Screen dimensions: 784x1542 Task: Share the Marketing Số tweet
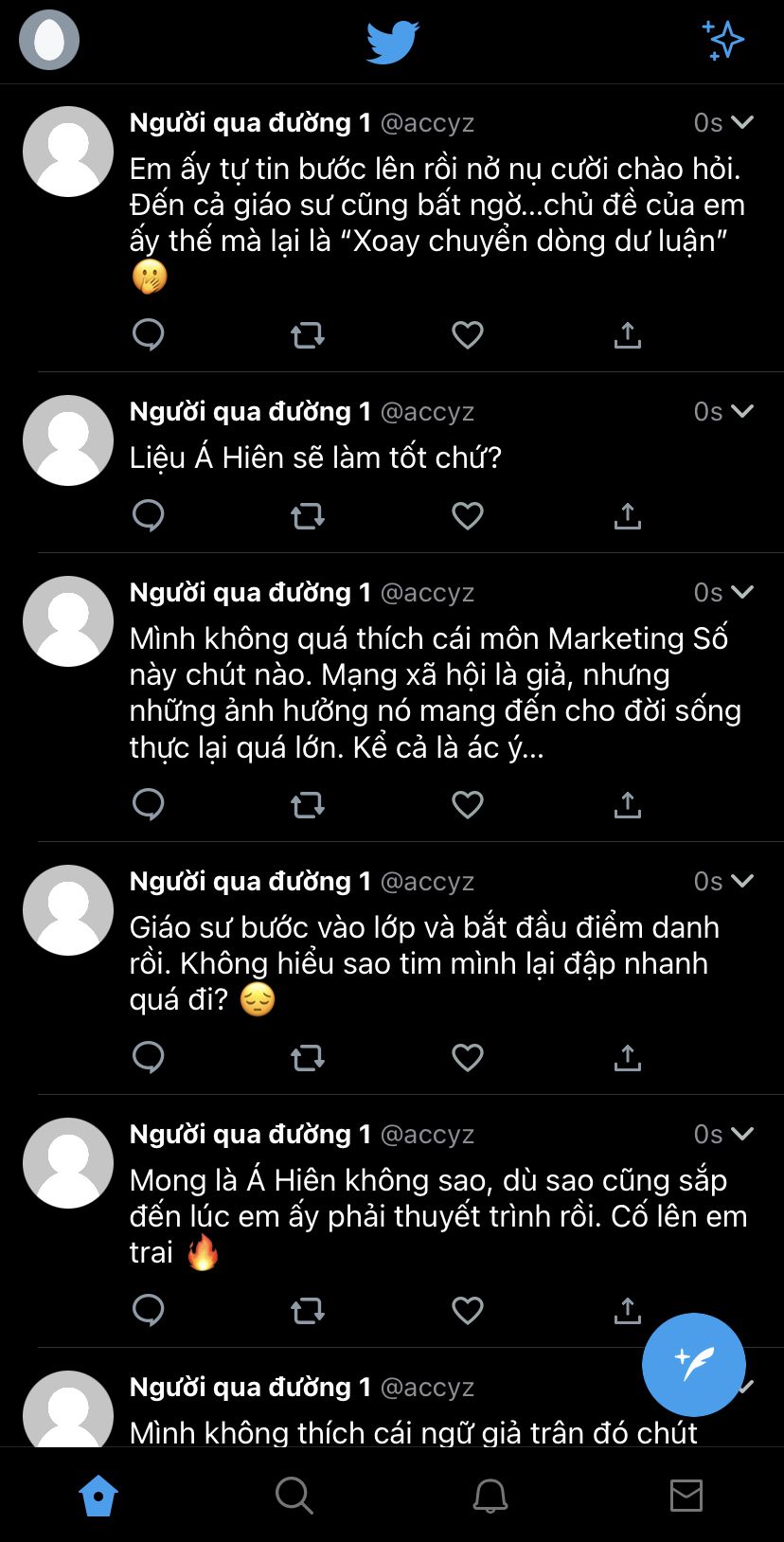point(627,804)
